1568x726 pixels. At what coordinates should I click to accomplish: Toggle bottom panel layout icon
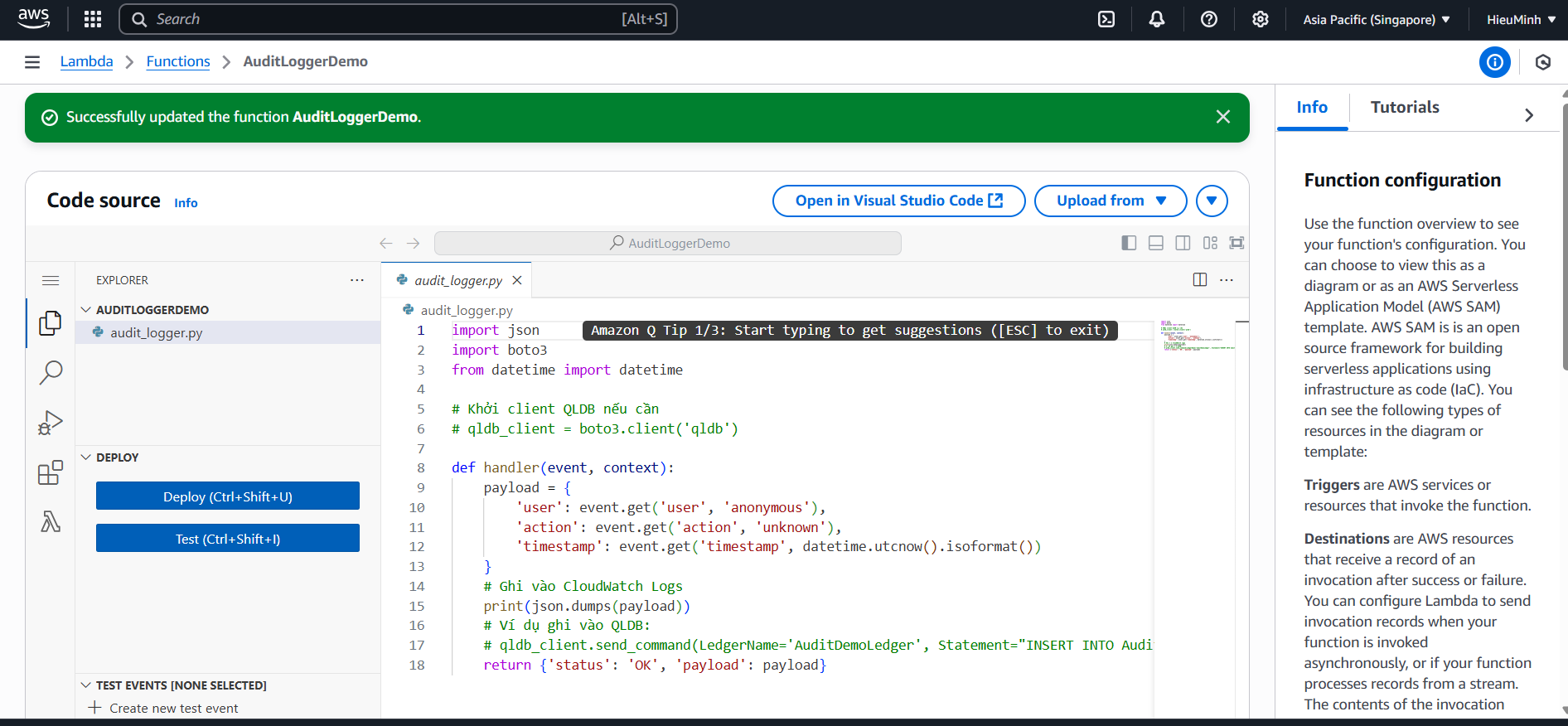pyautogui.click(x=1156, y=243)
